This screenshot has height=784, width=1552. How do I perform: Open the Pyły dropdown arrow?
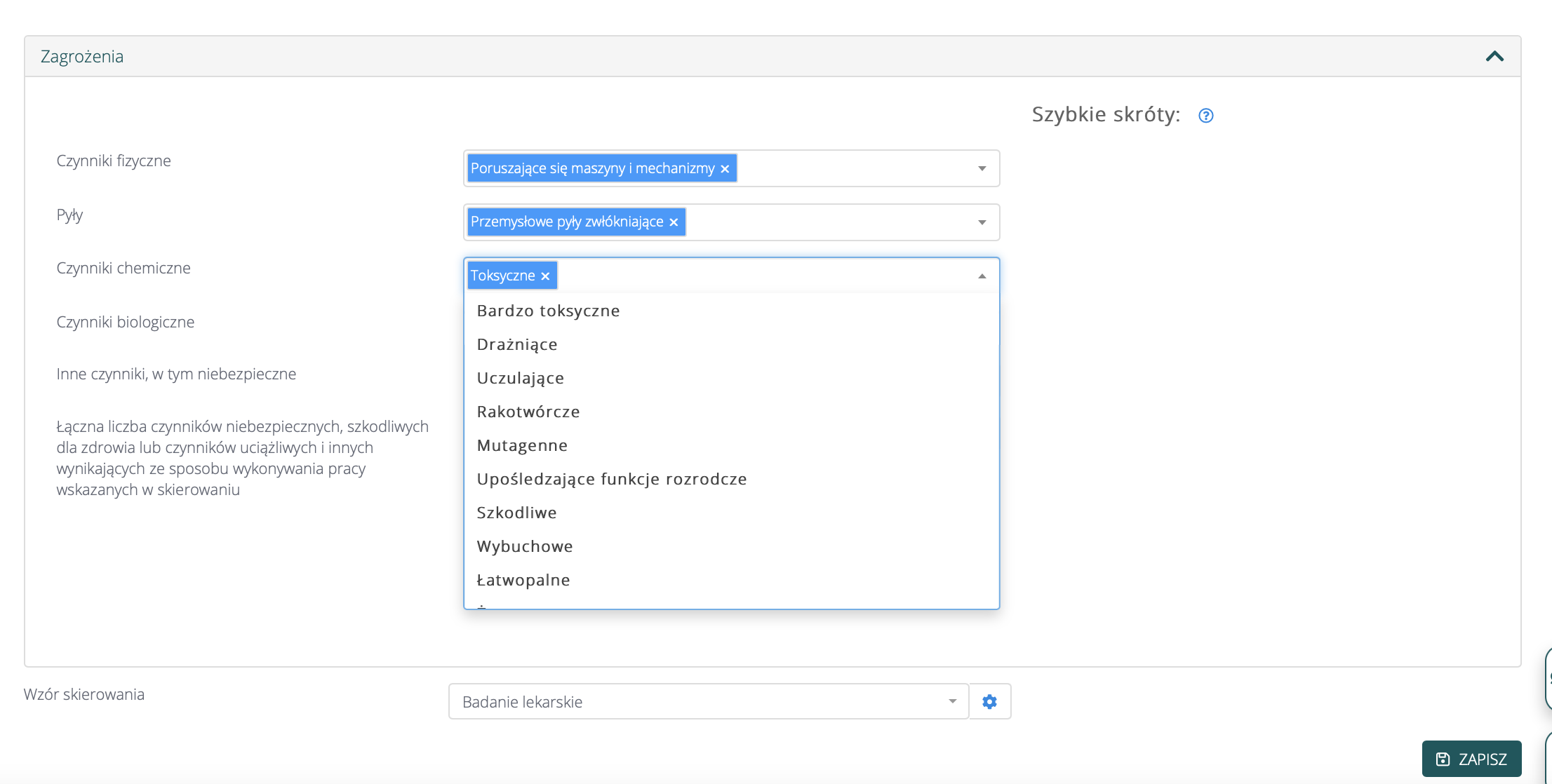pyautogui.click(x=982, y=222)
